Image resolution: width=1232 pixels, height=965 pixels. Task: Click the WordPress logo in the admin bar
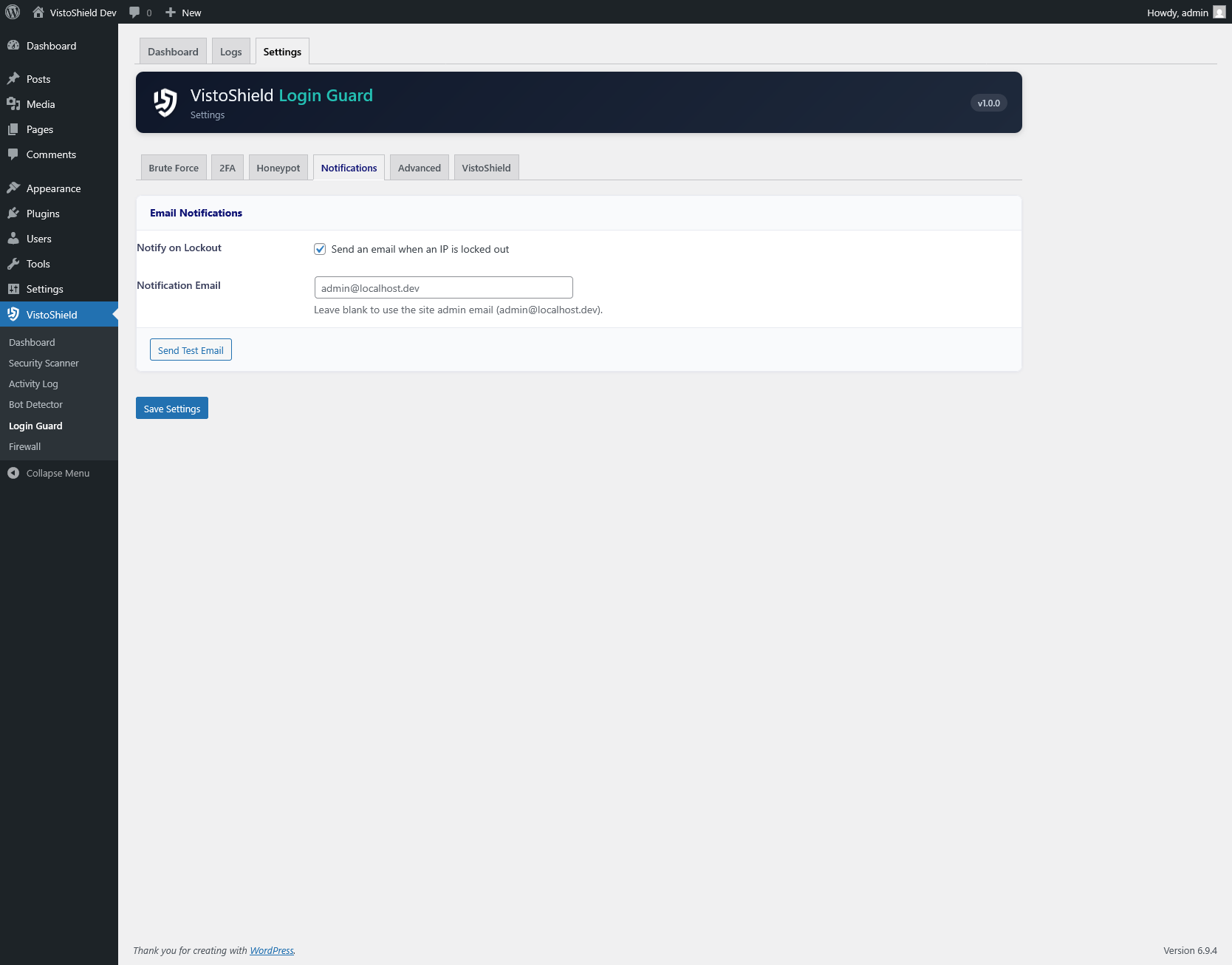(x=12, y=12)
